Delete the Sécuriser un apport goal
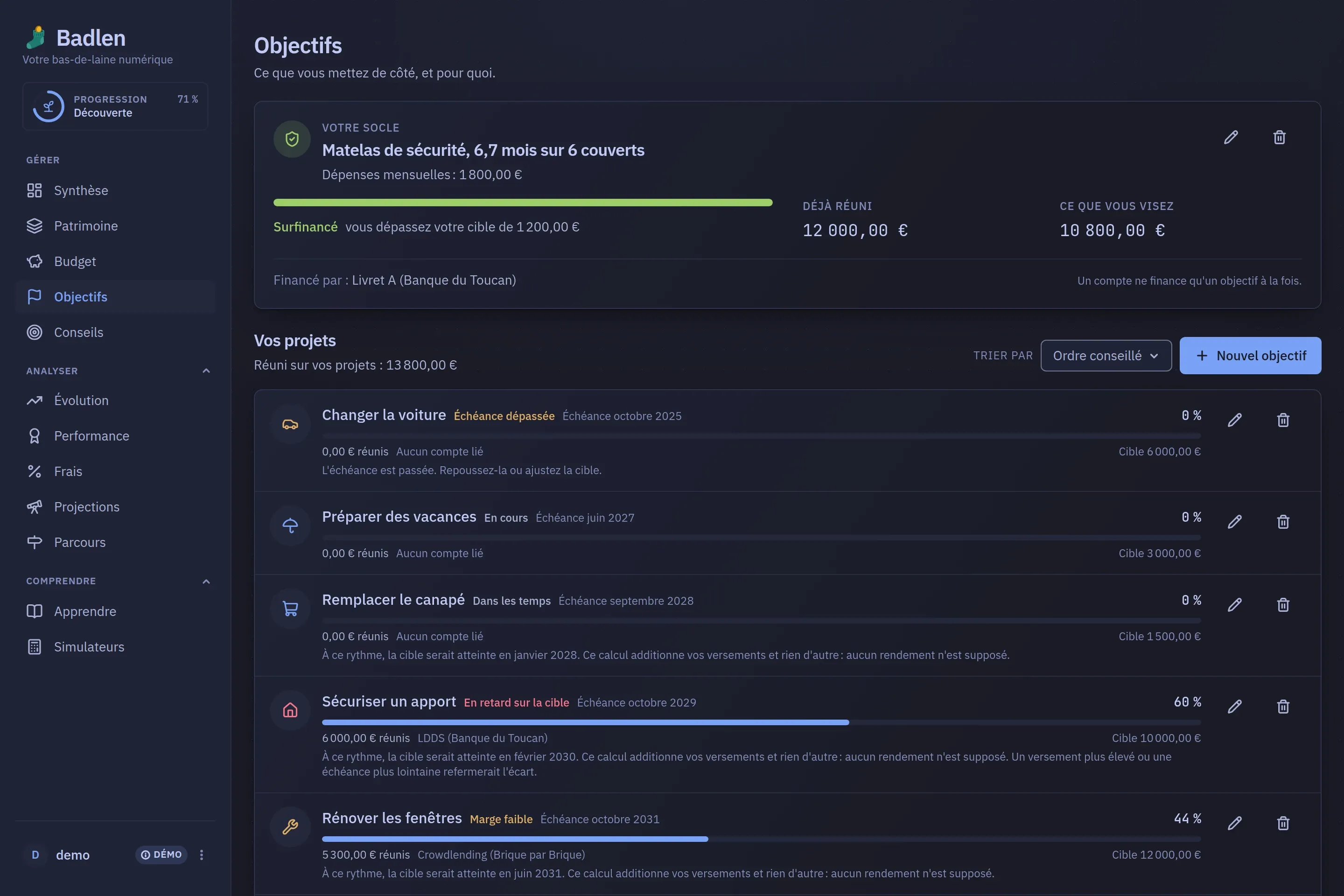Image resolution: width=1344 pixels, height=896 pixels. point(1283,706)
